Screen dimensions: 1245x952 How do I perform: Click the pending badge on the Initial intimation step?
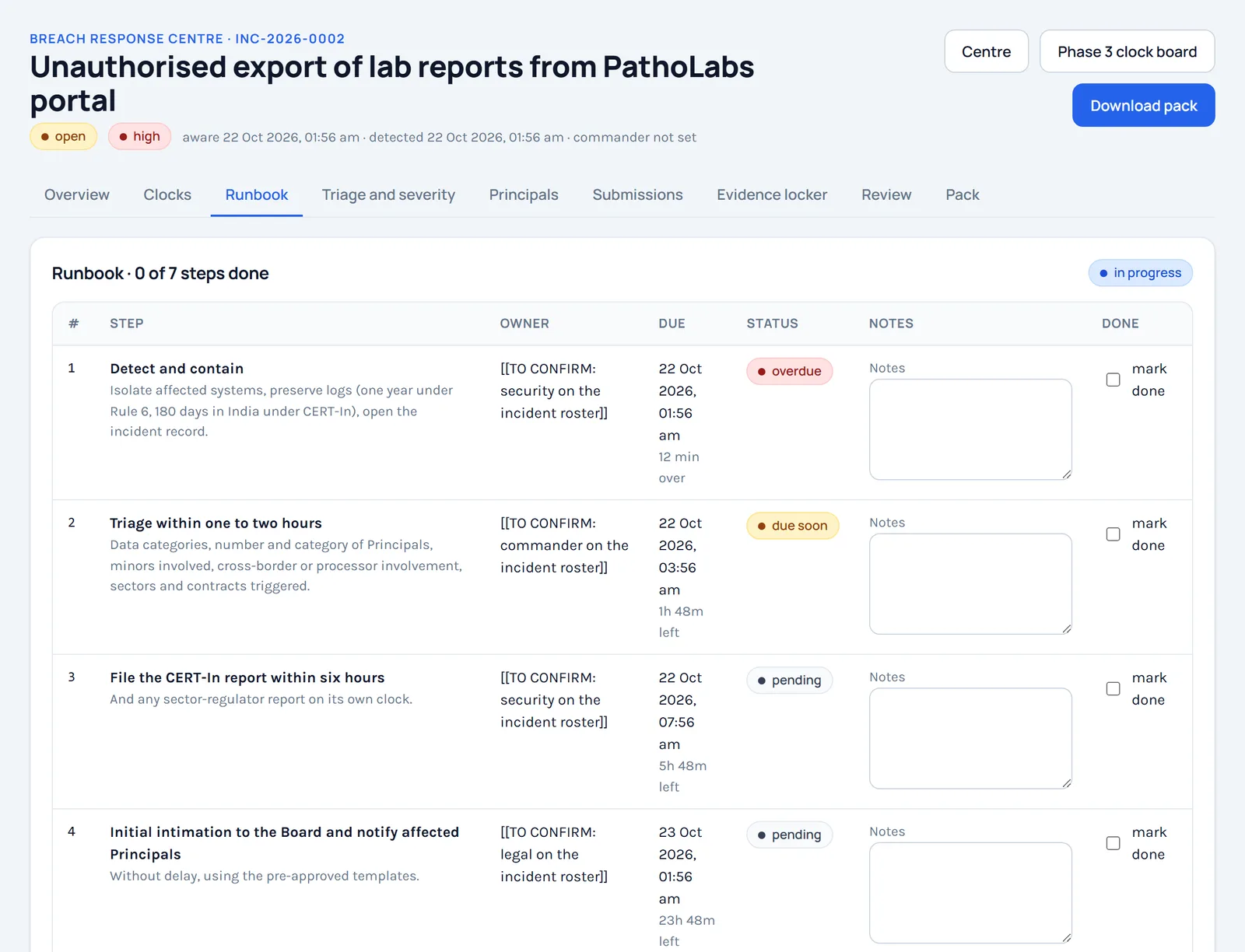click(789, 835)
